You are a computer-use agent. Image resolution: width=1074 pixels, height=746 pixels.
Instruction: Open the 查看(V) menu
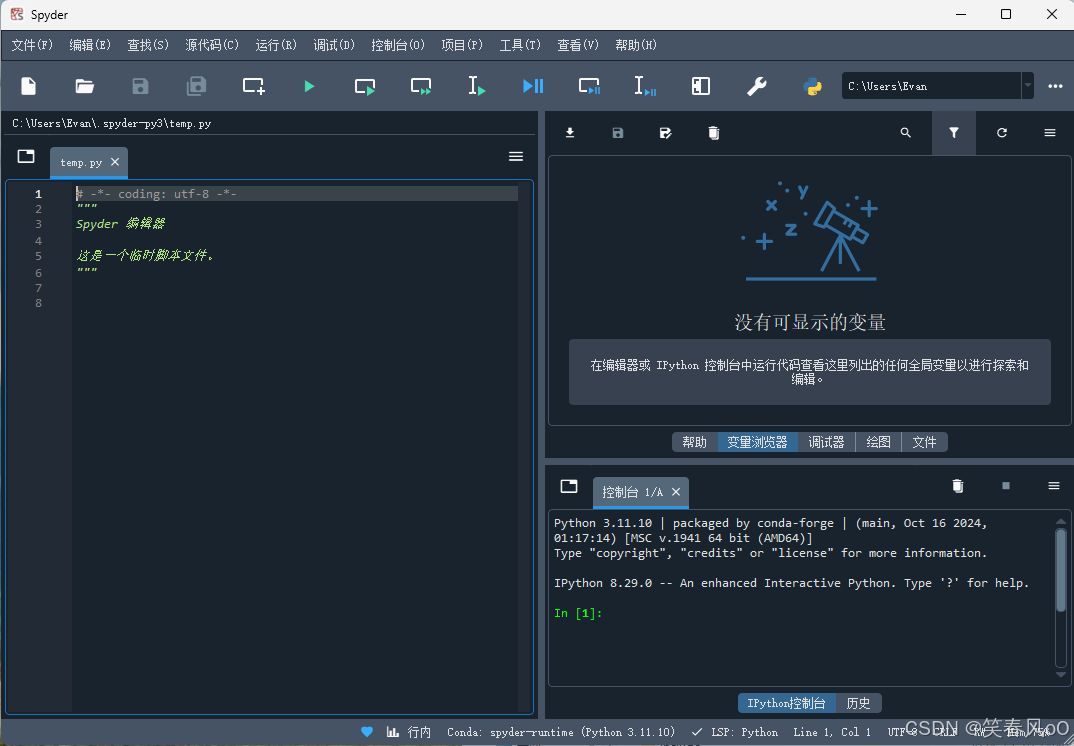click(x=578, y=45)
